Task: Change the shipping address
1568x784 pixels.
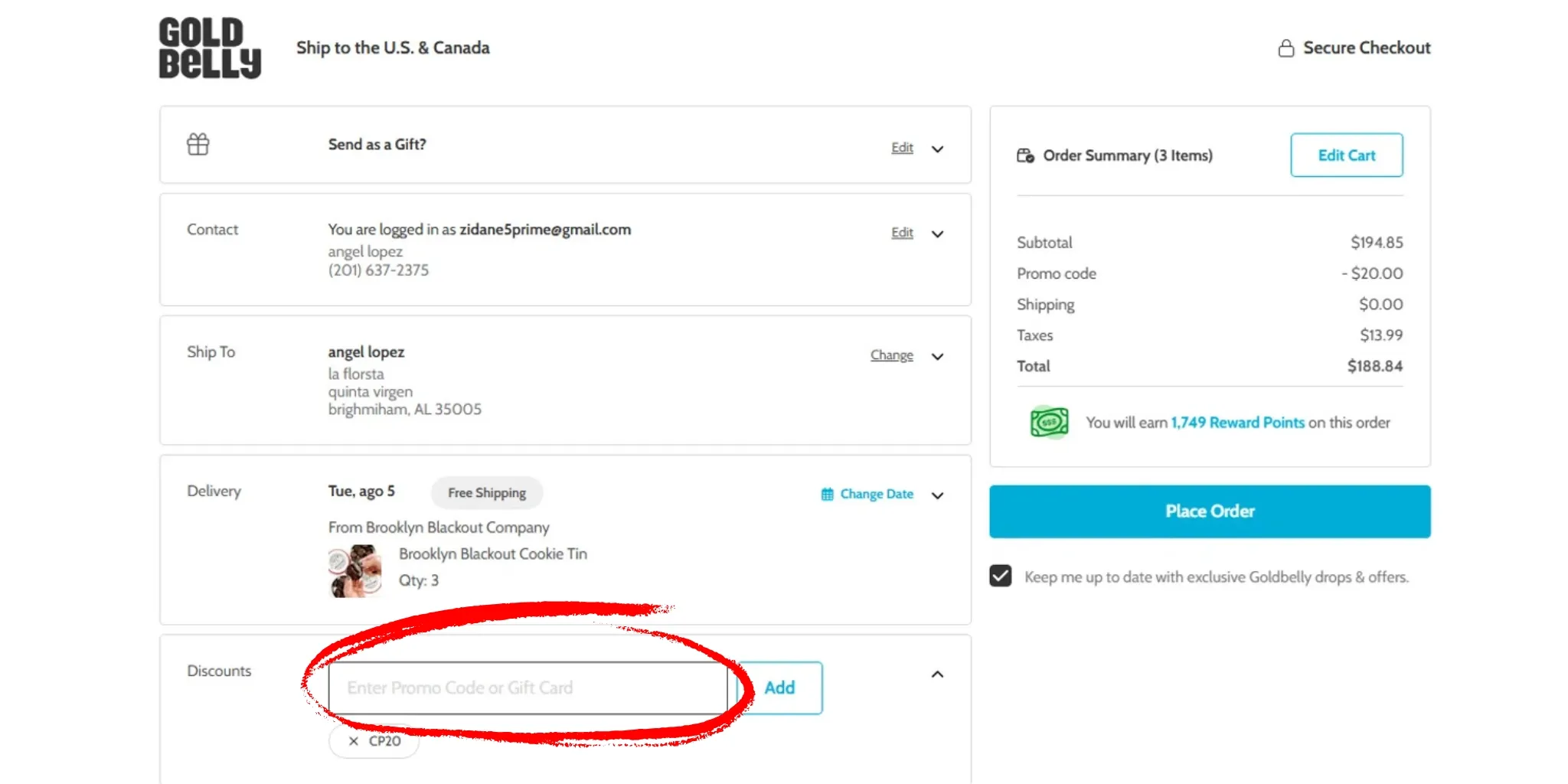Action: point(891,355)
